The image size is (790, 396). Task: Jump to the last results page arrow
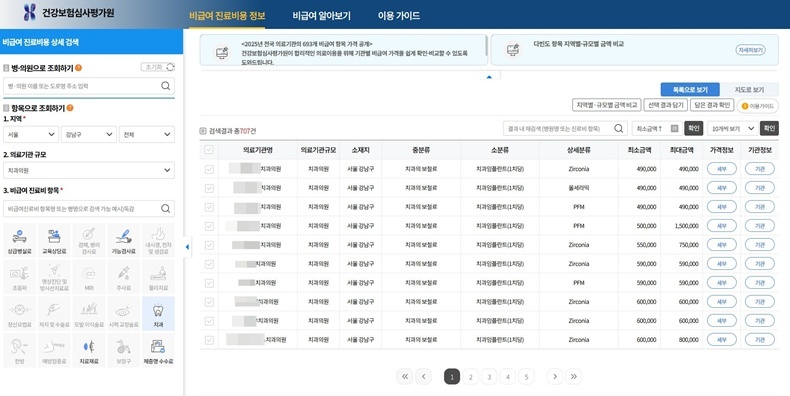point(573,376)
